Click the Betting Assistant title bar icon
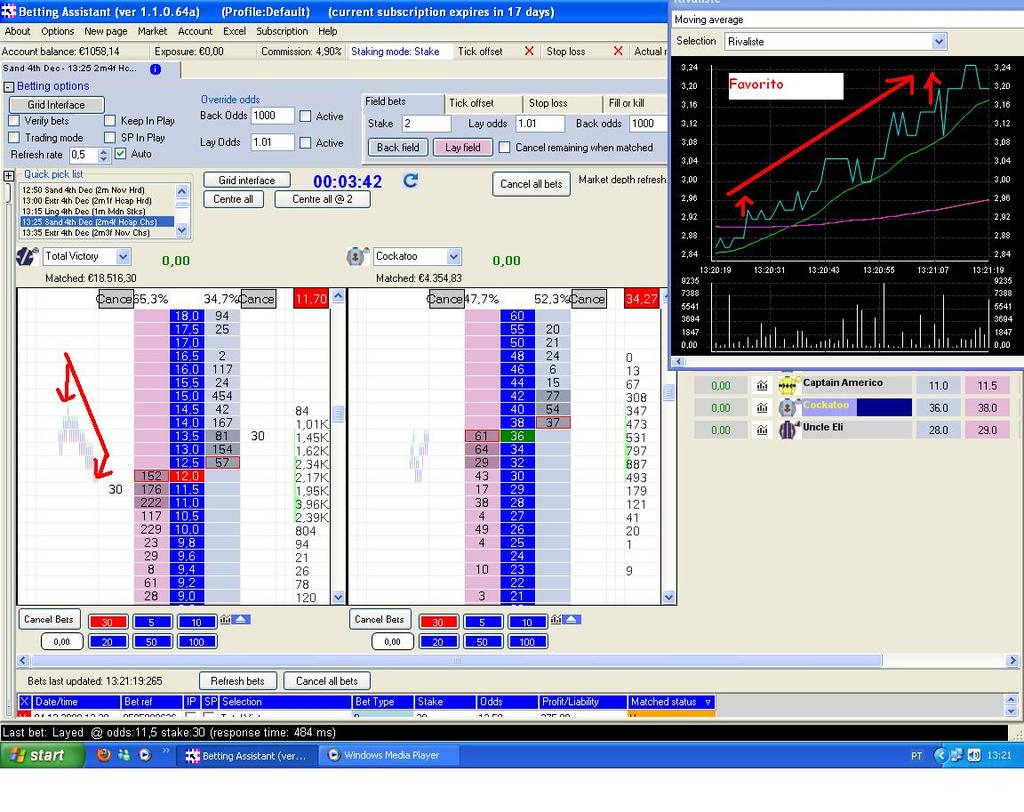Image resolution: width=1024 pixels, height=812 pixels. pyautogui.click(x=9, y=11)
